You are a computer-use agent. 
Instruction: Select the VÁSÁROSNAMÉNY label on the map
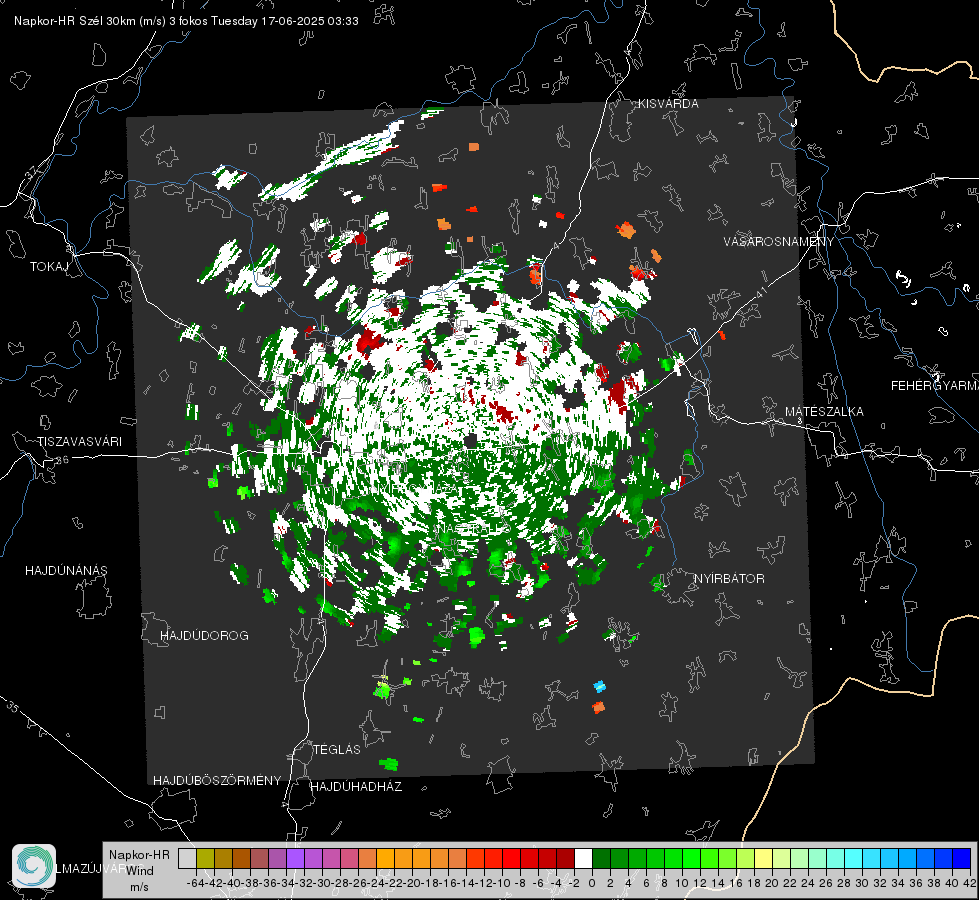point(779,242)
